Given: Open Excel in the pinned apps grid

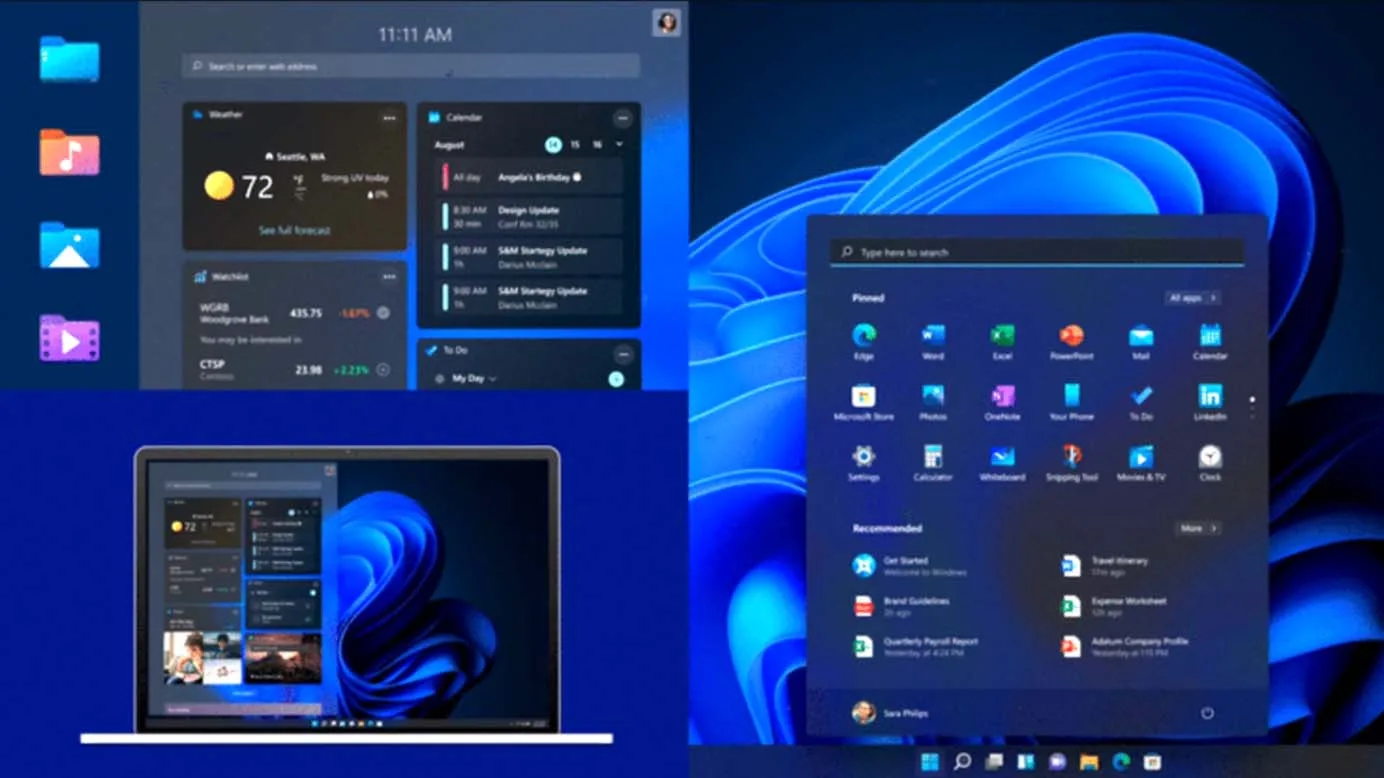Looking at the screenshot, I should 1002,340.
